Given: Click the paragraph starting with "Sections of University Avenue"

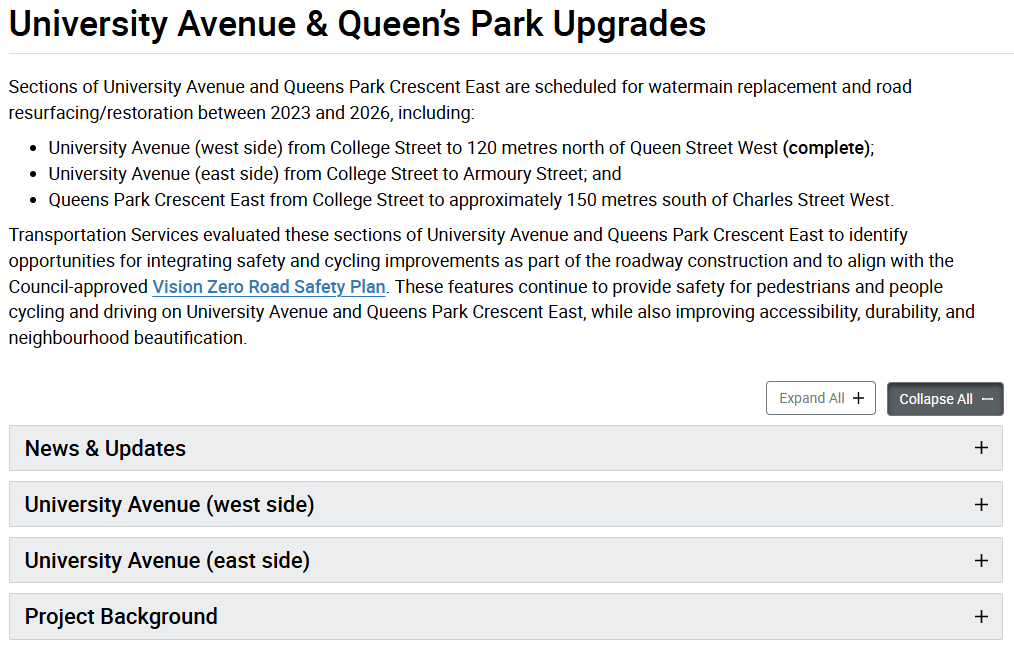Looking at the screenshot, I should [460, 99].
